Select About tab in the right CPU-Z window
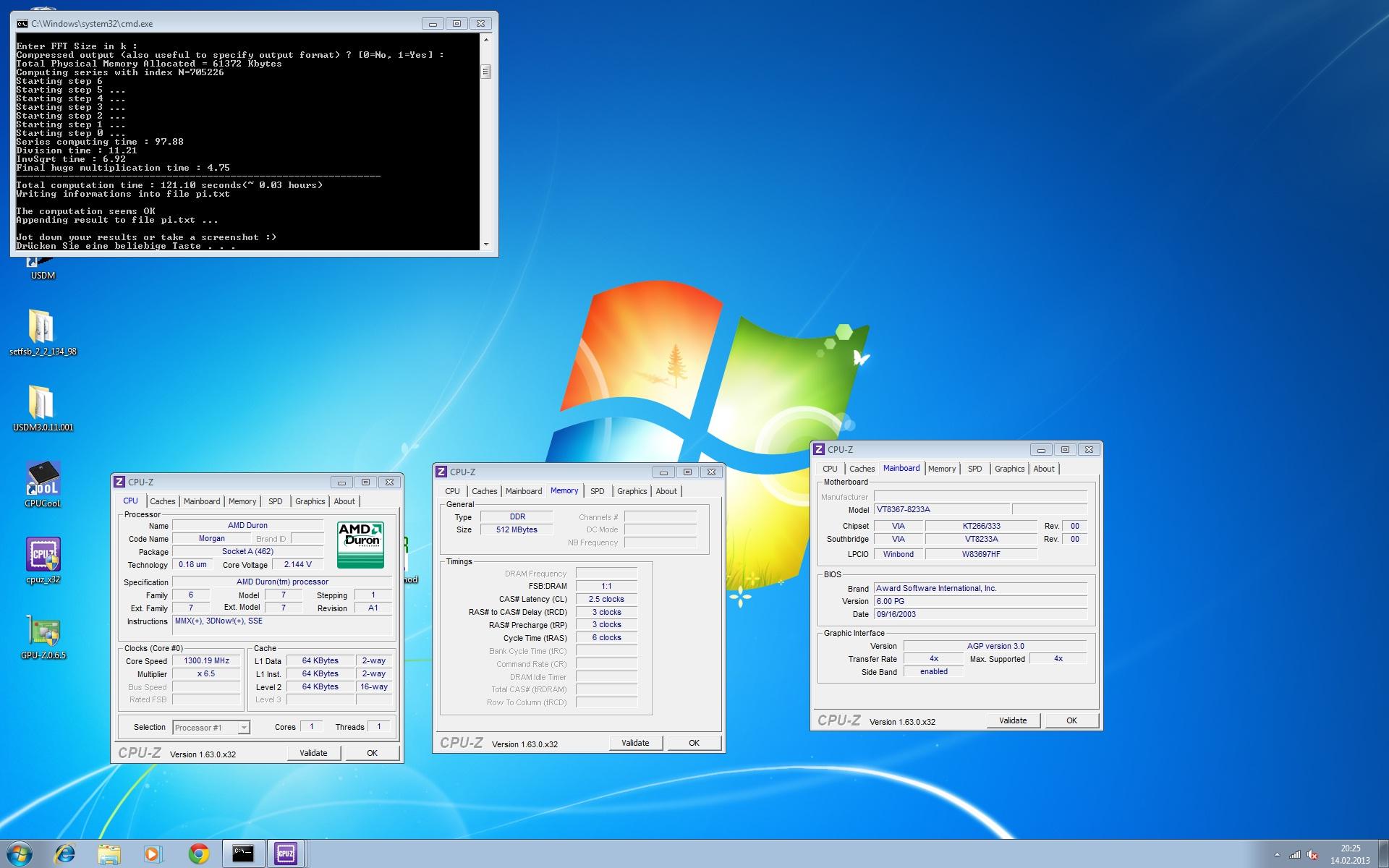The height and width of the screenshot is (868, 1389). click(1044, 469)
